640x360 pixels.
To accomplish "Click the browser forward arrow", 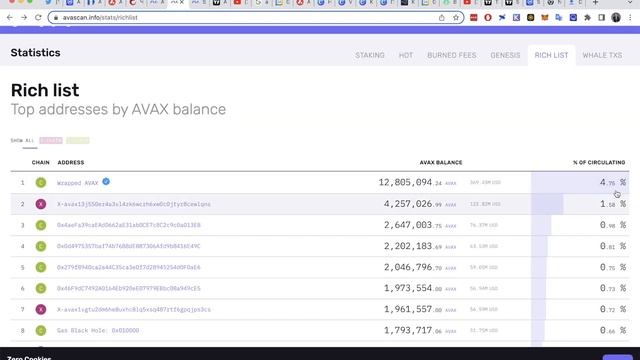I will click(24, 18).
